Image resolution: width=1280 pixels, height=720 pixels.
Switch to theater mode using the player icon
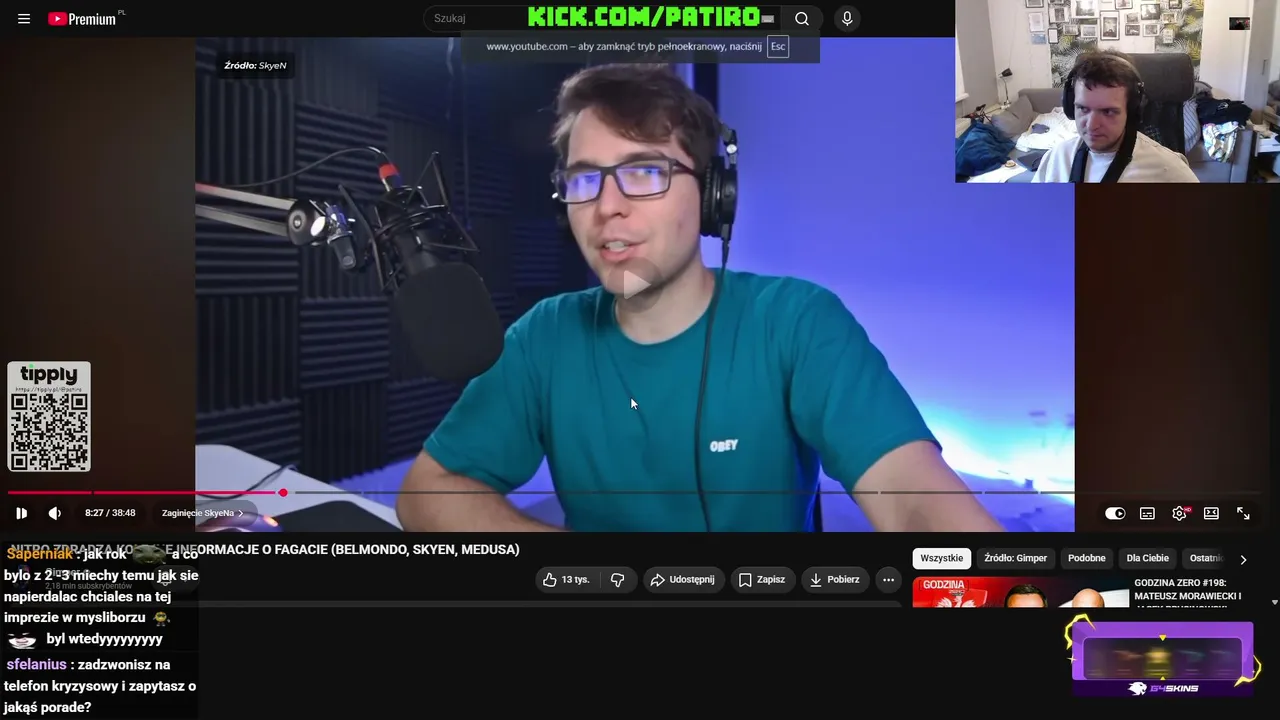[1211, 513]
